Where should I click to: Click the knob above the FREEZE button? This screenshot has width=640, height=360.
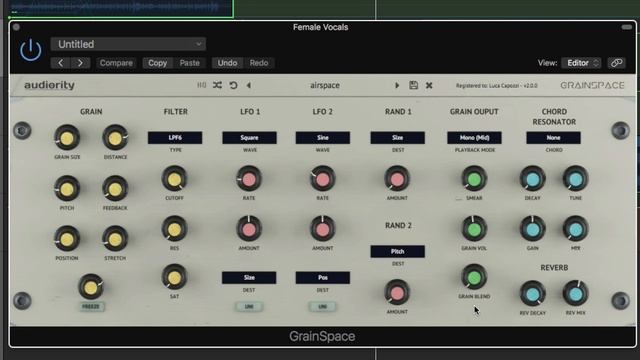91,287
